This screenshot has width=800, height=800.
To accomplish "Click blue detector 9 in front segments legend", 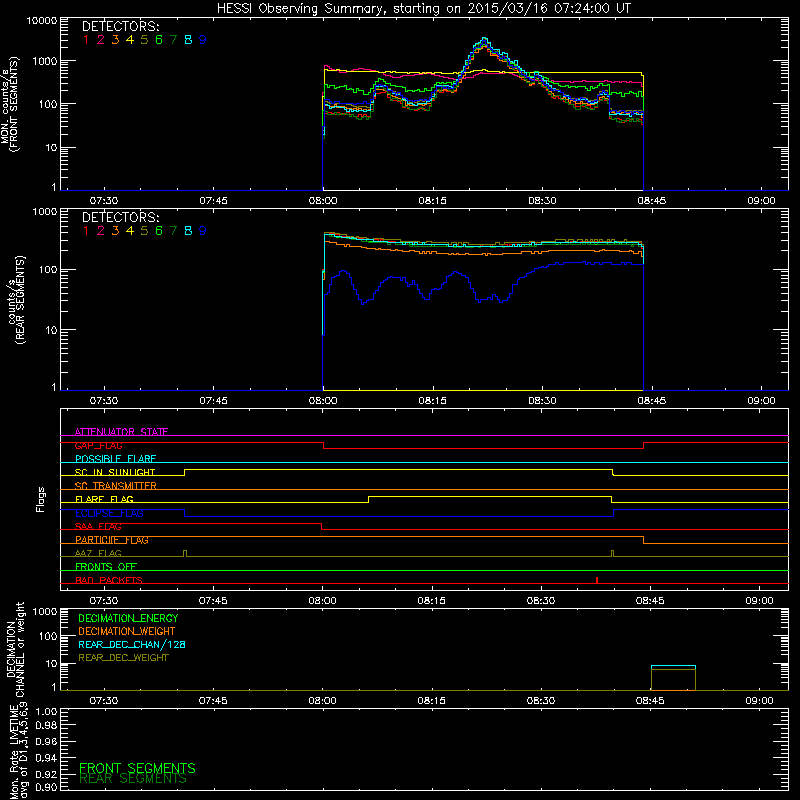I will click(203, 40).
